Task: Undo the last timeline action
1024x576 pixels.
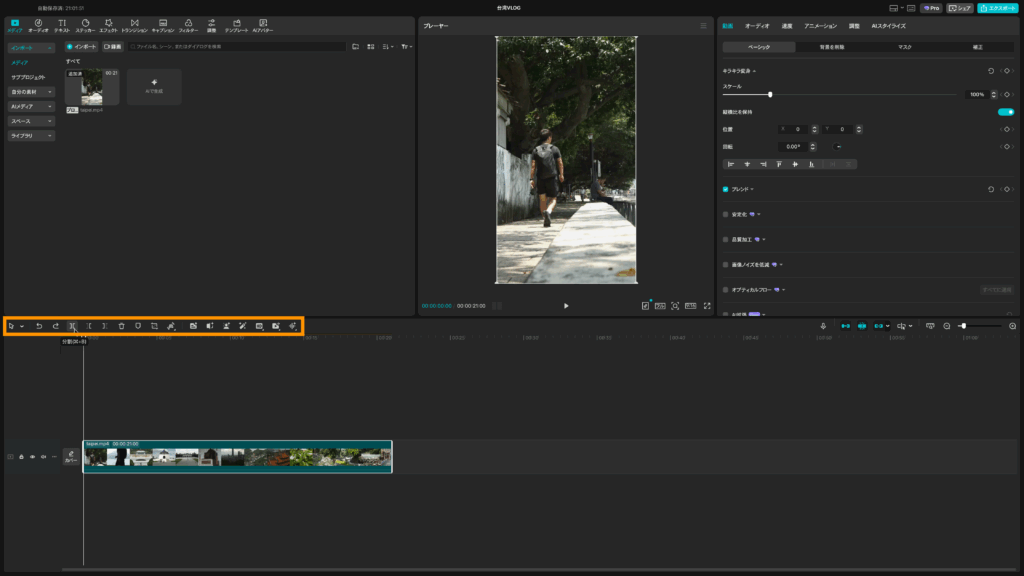Action: 39,326
